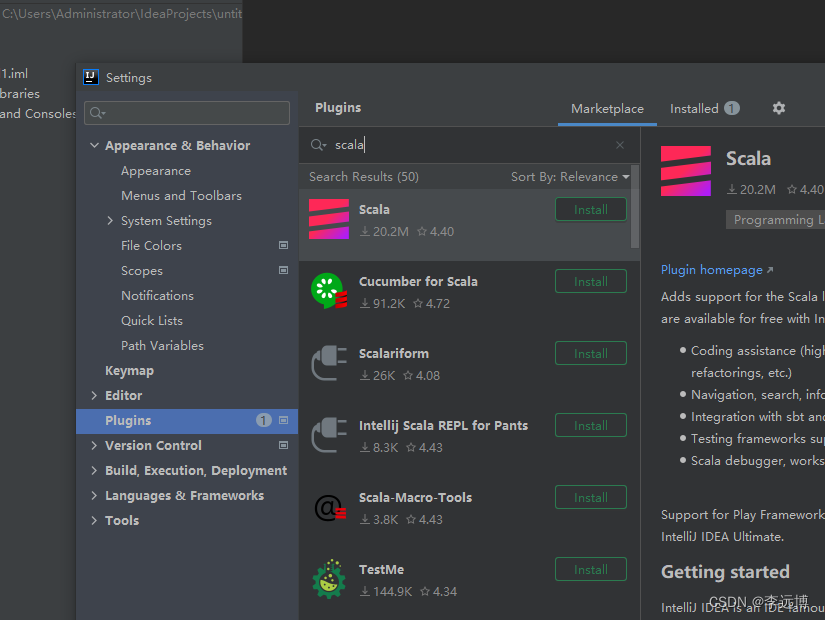Click the Scalariform plug icon
This screenshot has width=825, height=620.
click(329, 363)
